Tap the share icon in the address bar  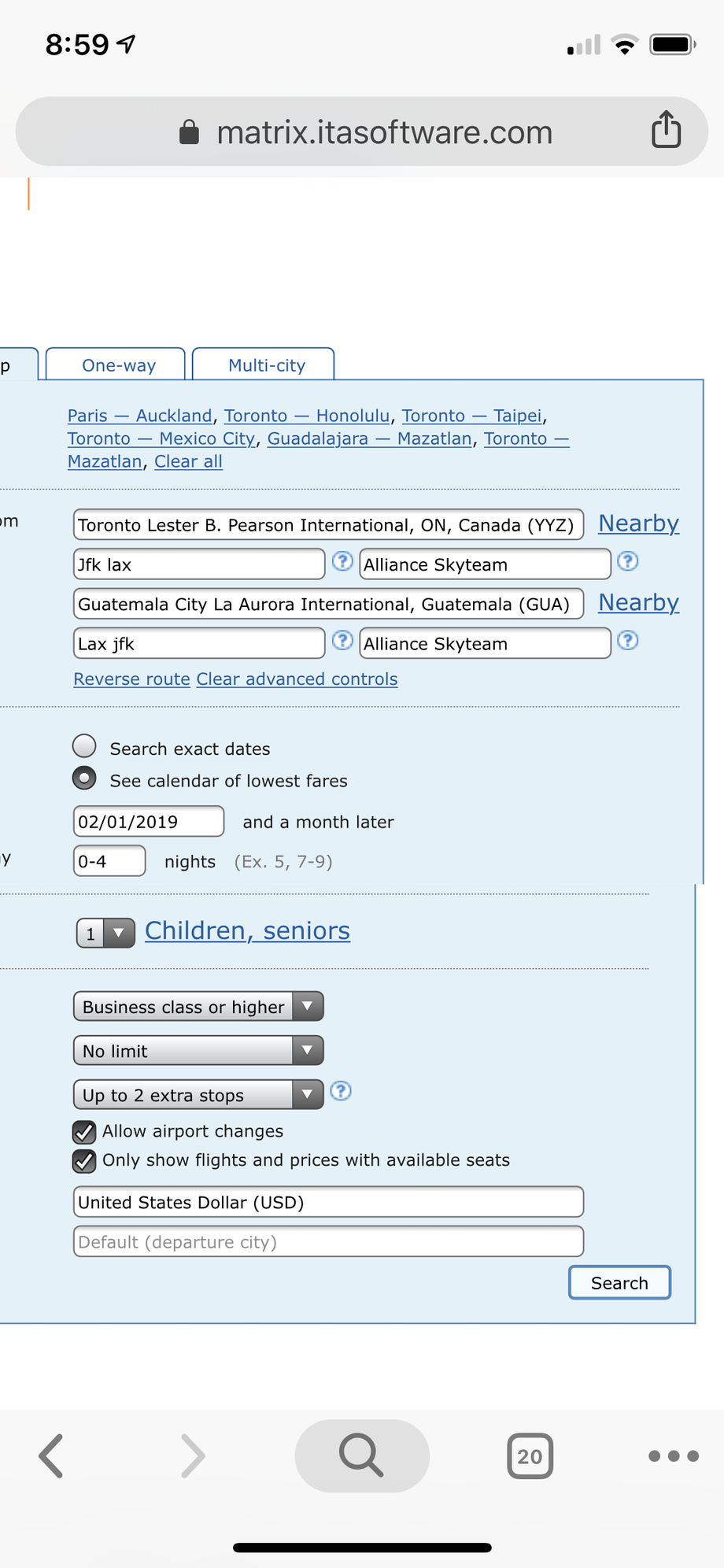tap(666, 130)
